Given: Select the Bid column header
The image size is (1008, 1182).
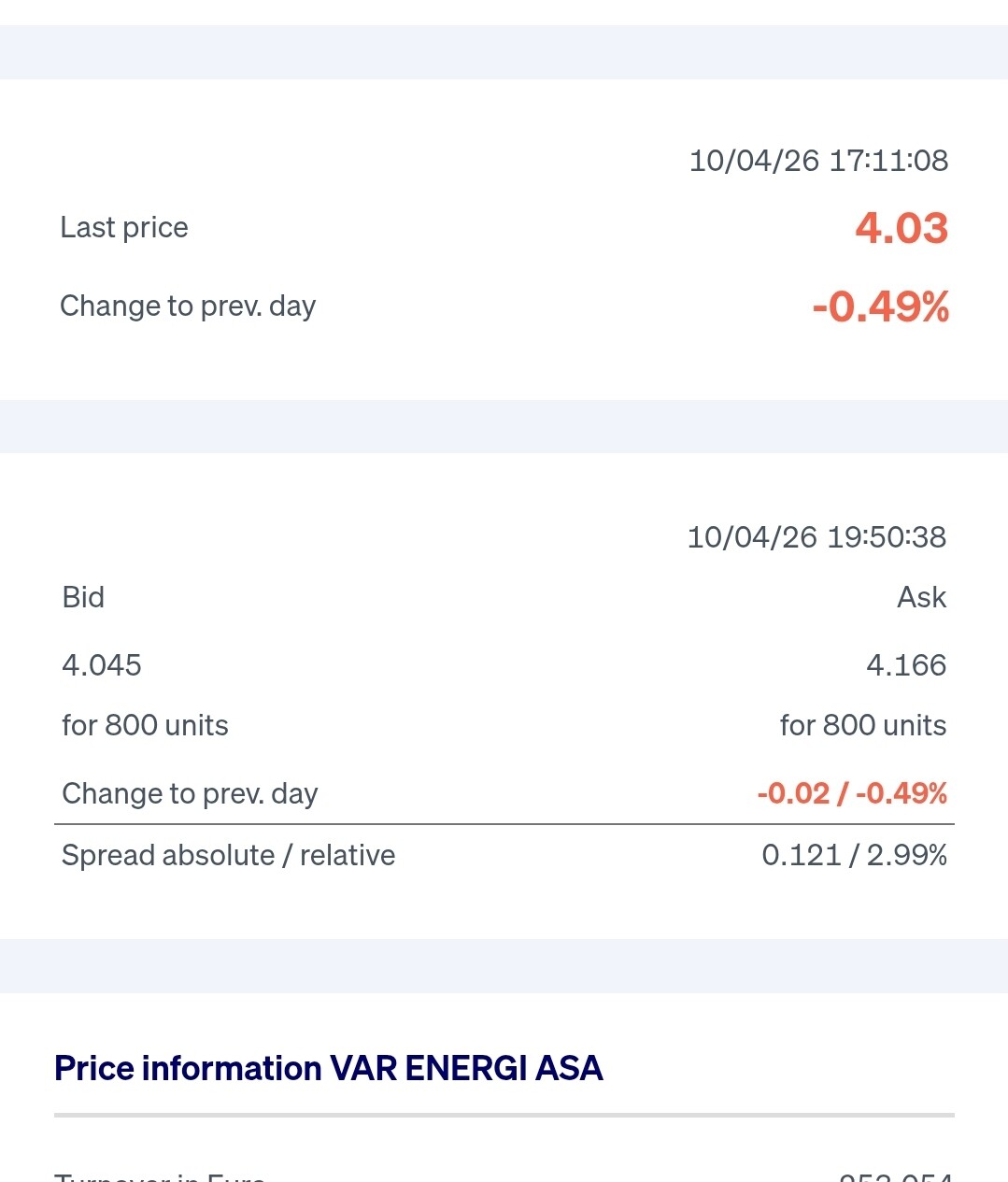Looking at the screenshot, I should (x=83, y=597).
